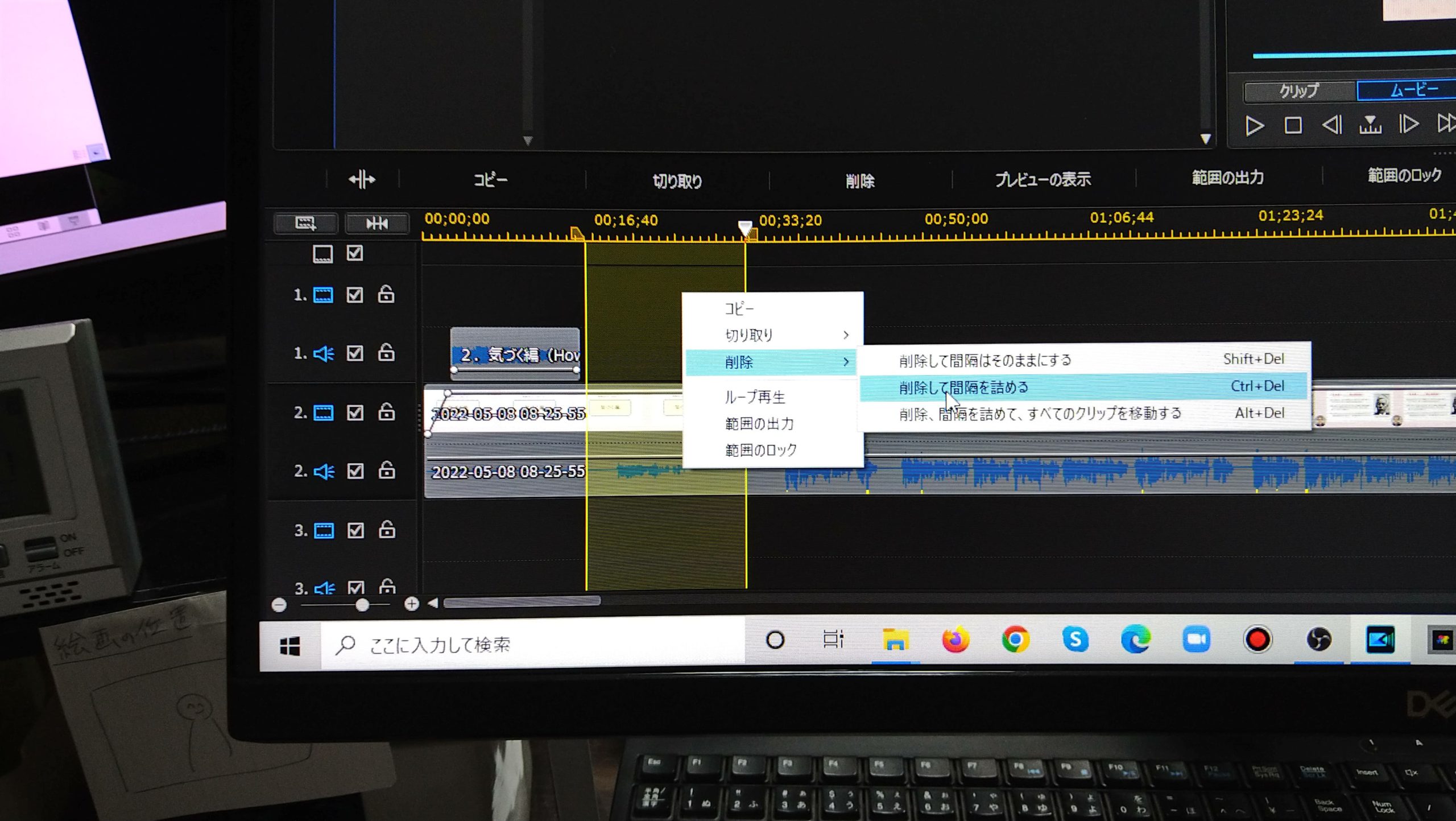
Task: Select 範囲の出力 in the context menu
Action: [x=772, y=423]
